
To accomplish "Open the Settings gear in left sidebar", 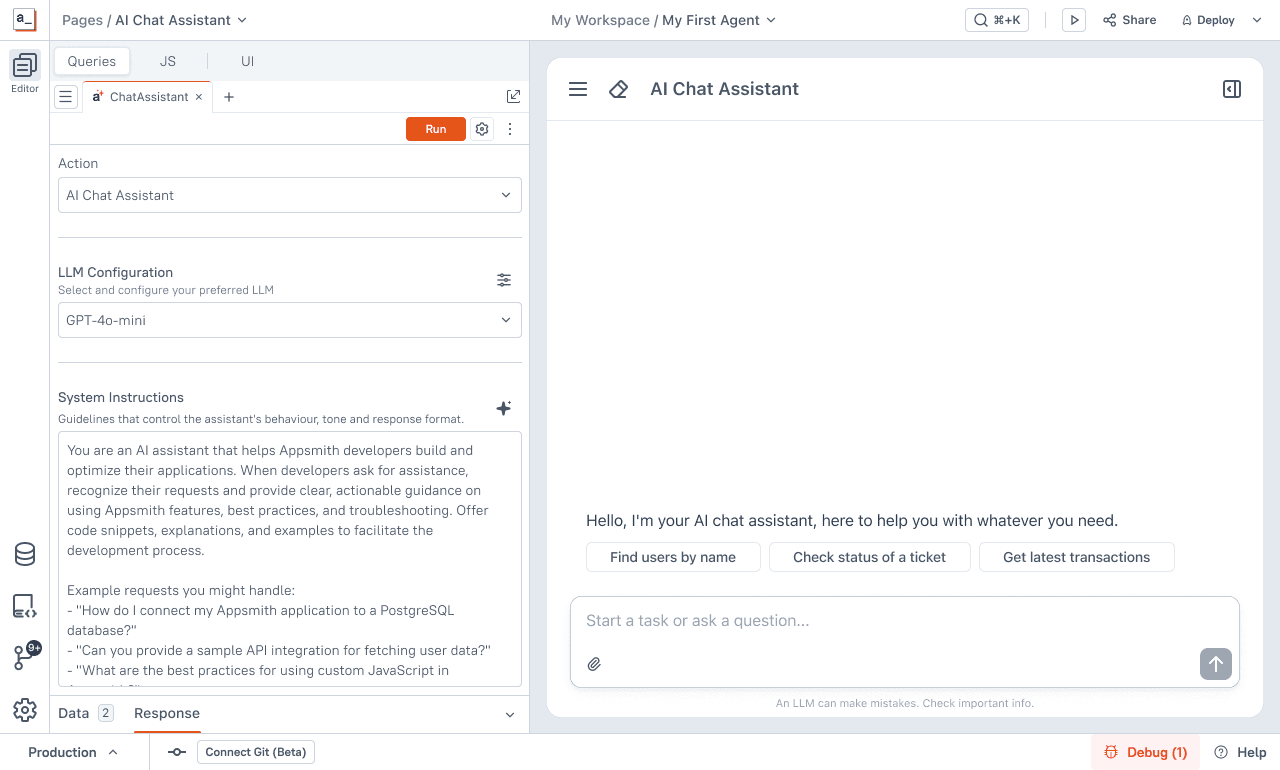I will click(x=25, y=710).
